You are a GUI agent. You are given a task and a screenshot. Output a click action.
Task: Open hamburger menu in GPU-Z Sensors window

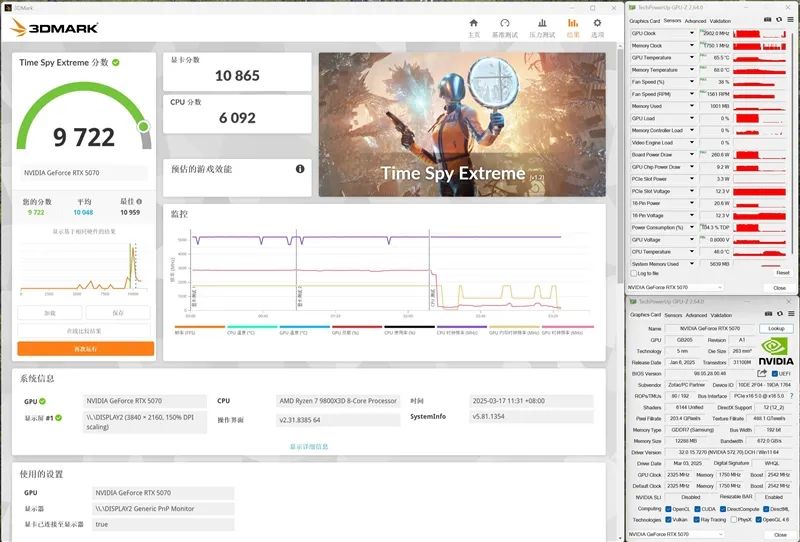(x=790, y=19)
